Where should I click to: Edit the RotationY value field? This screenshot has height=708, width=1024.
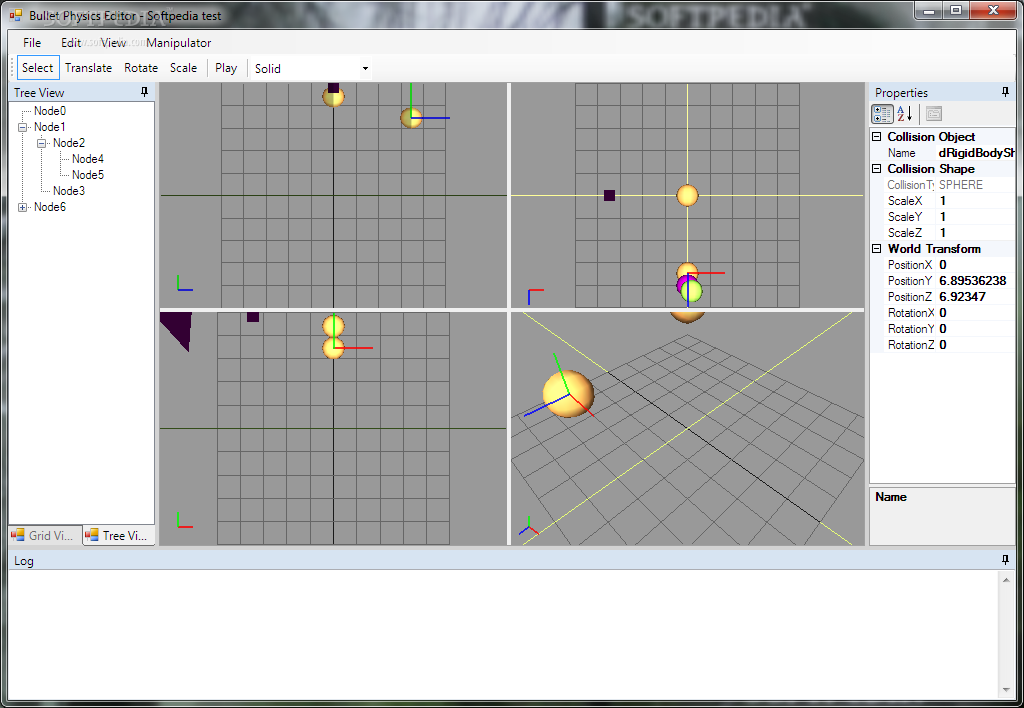coord(976,329)
